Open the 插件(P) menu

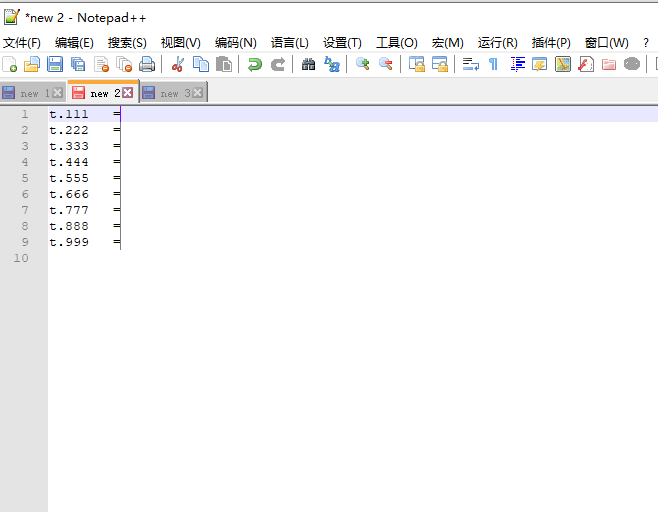click(551, 43)
